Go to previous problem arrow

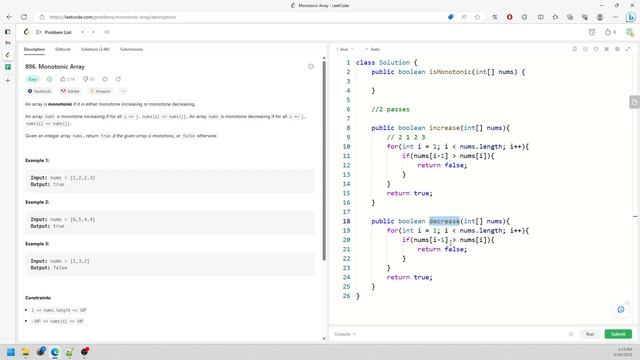coord(82,32)
